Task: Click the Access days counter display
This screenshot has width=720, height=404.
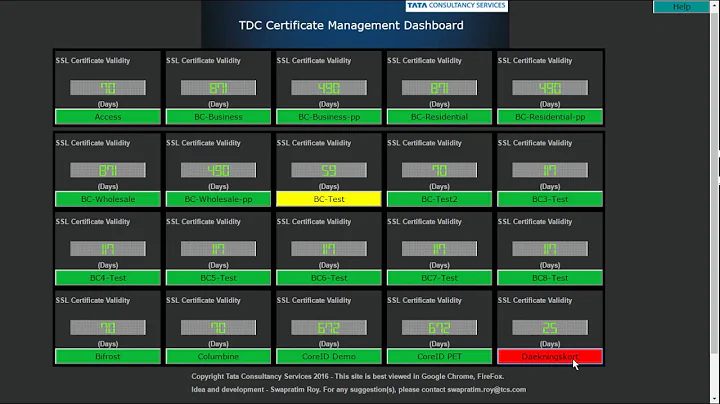Action: pyautogui.click(x=108, y=88)
